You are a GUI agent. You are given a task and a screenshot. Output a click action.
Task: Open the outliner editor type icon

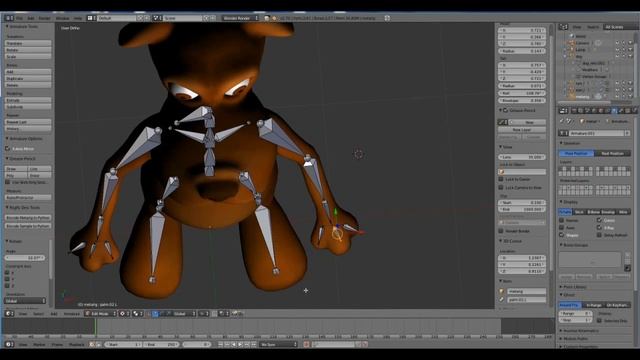tap(563, 27)
